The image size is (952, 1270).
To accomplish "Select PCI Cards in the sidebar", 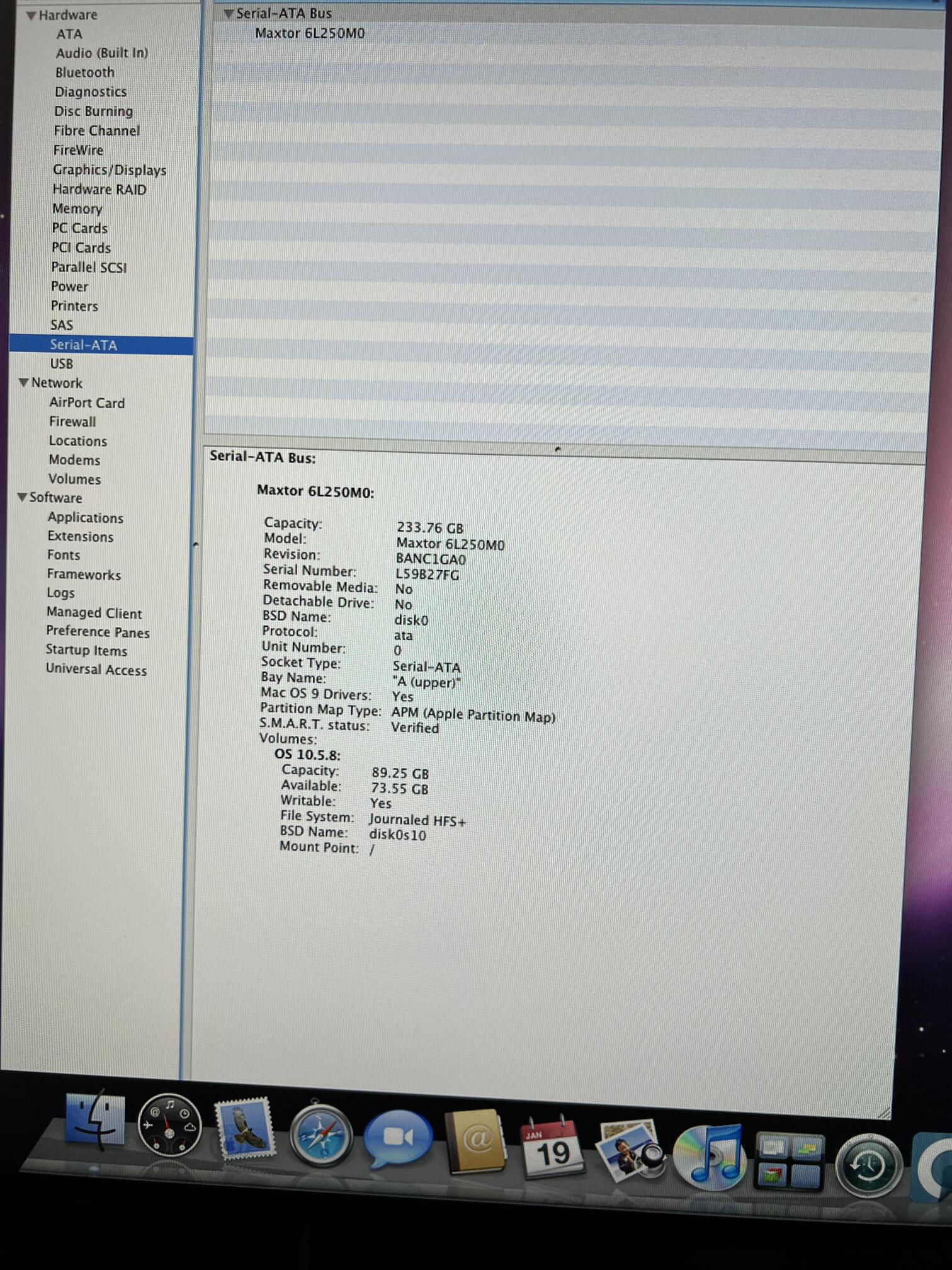I will tap(81, 248).
